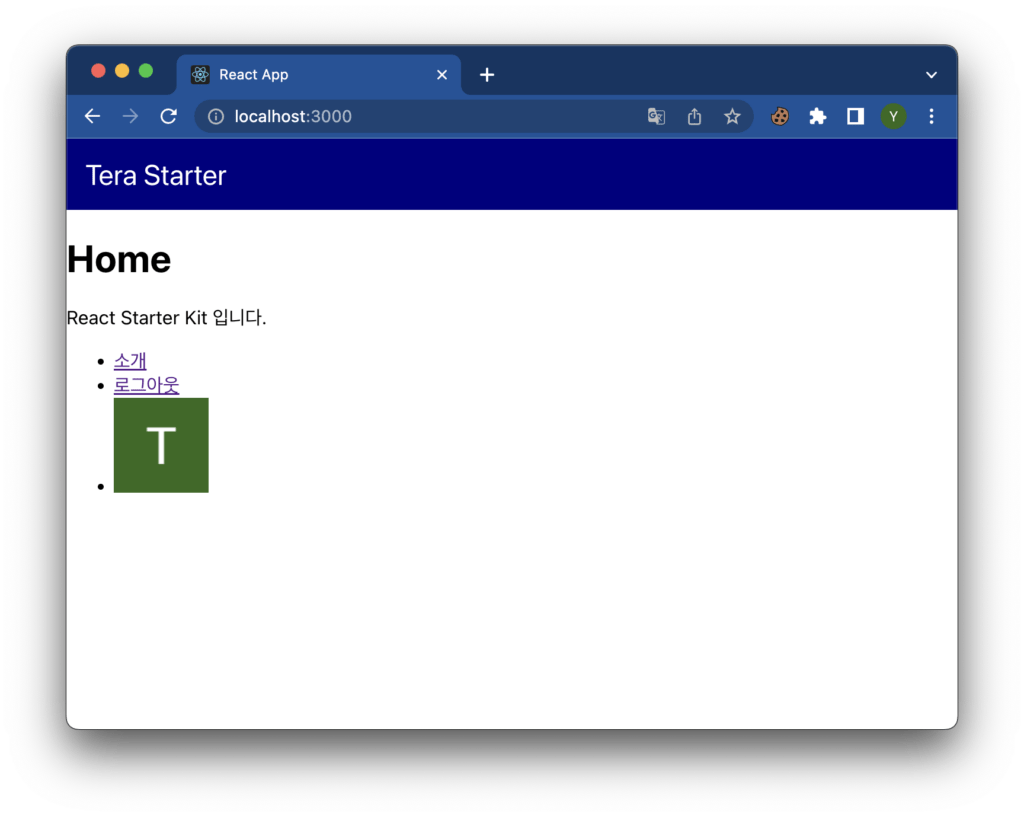Click the share page icon
Image resolution: width=1024 pixels, height=817 pixels.
[x=694, y=117]
